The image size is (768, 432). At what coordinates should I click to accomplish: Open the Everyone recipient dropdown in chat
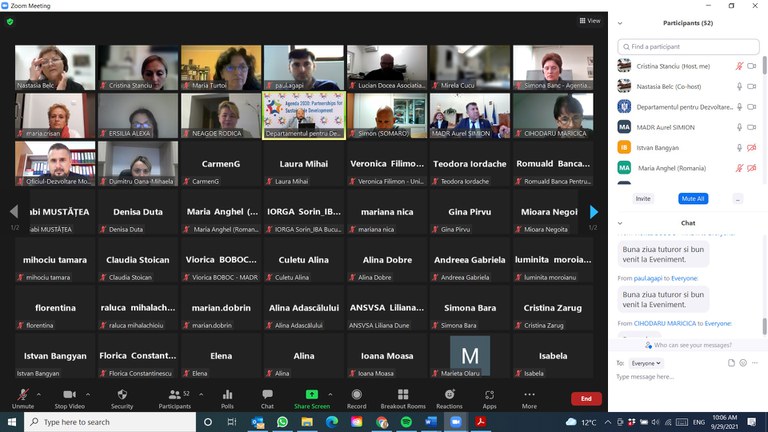click(646, 363)
